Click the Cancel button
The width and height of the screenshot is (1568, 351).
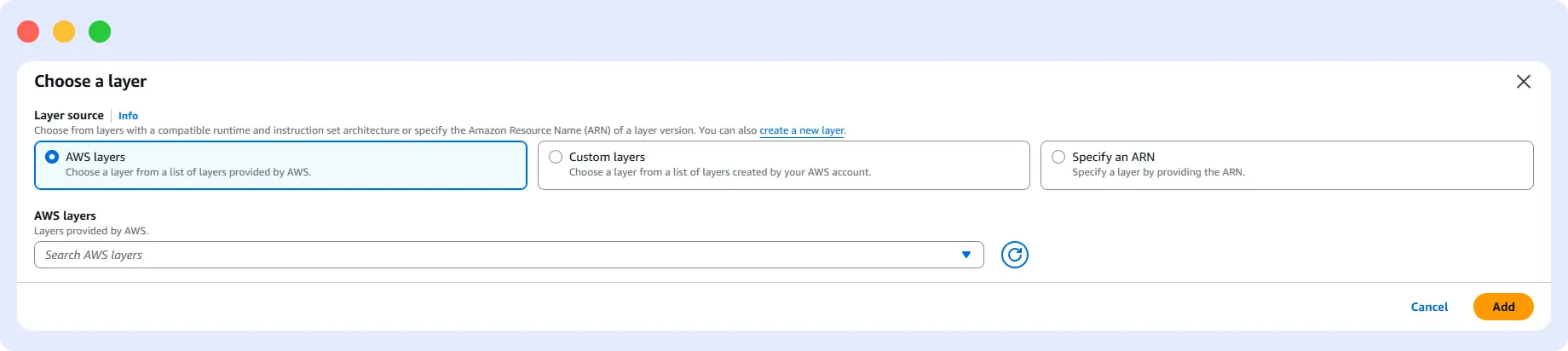coord(1429,307)
